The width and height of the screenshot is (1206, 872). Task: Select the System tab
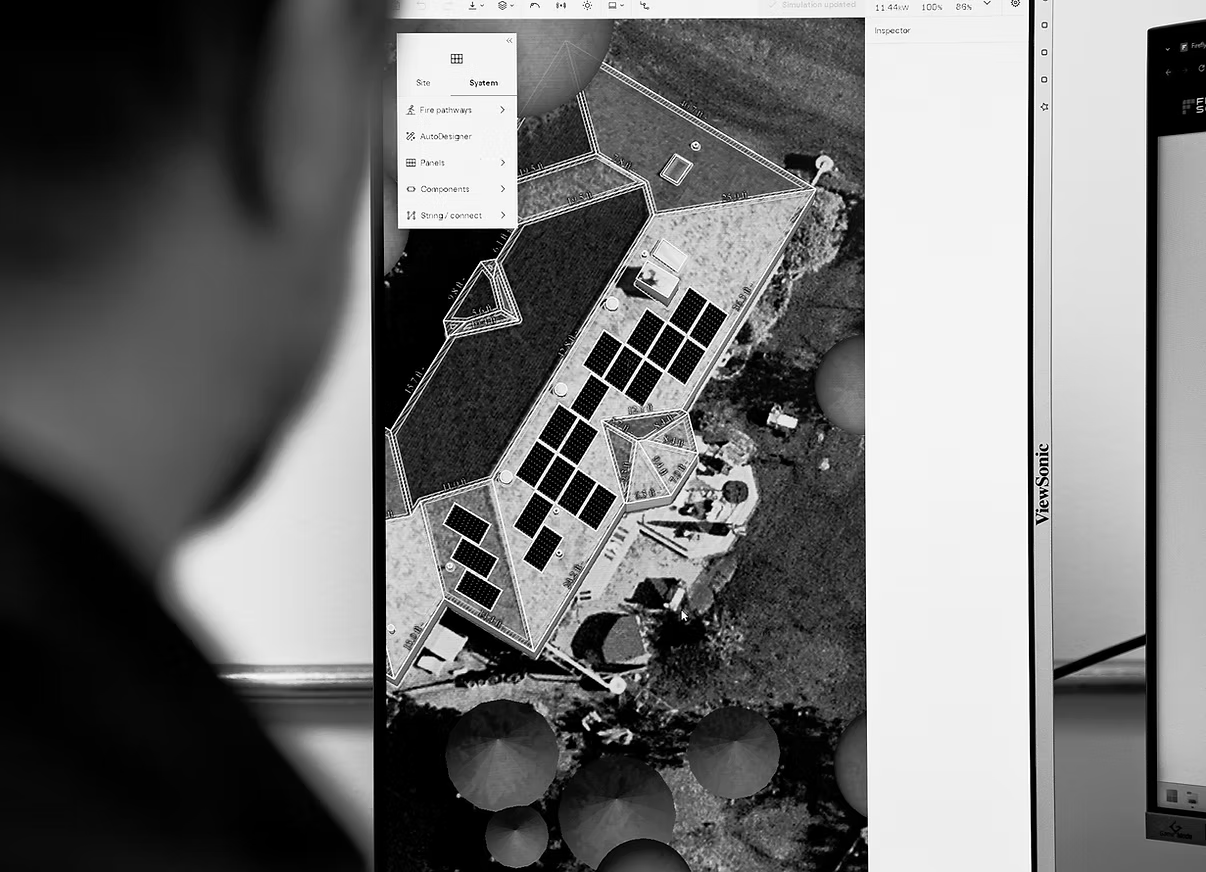tap(483, 83)
